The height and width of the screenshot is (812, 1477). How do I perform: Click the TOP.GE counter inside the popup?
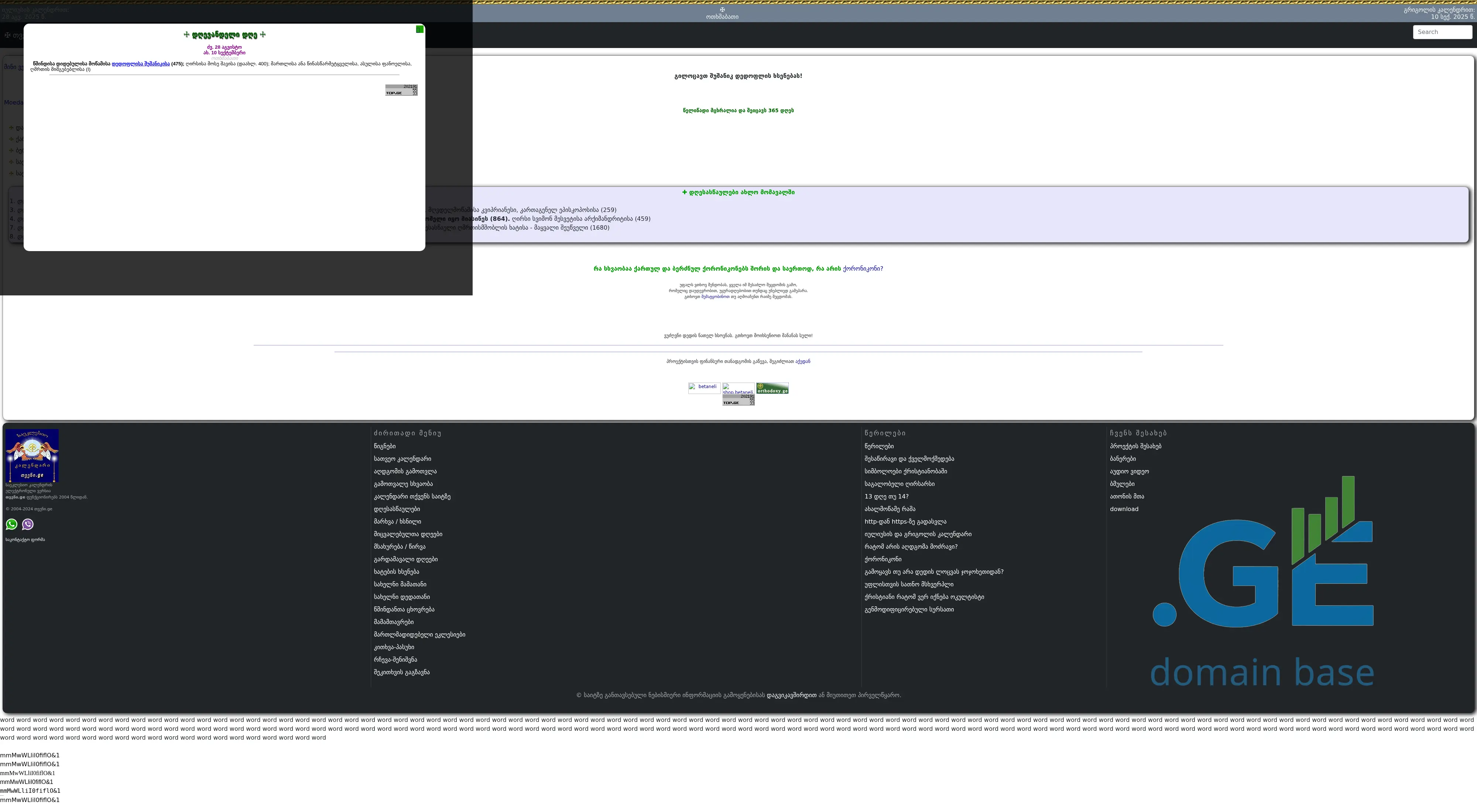[x=401, y=90]
